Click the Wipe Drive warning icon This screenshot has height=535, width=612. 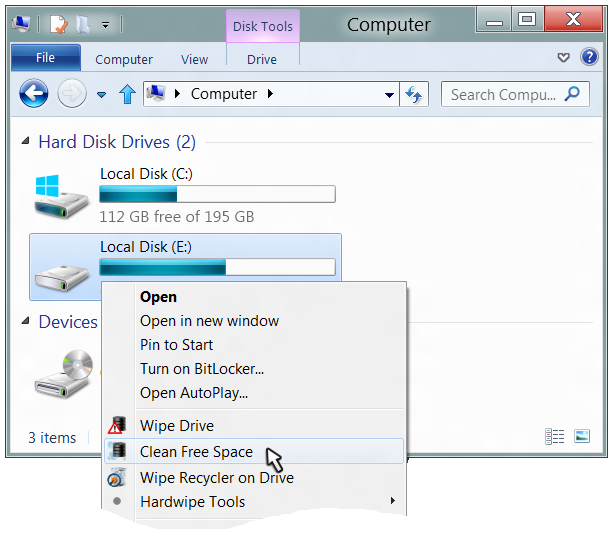[118, 426]
